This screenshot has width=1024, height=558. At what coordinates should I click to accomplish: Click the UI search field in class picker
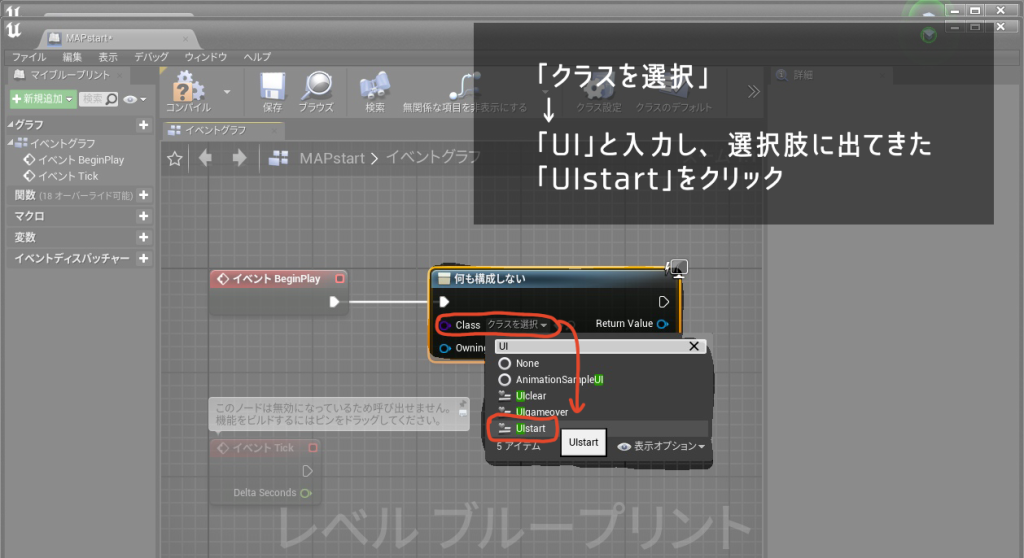coord(588,346)
